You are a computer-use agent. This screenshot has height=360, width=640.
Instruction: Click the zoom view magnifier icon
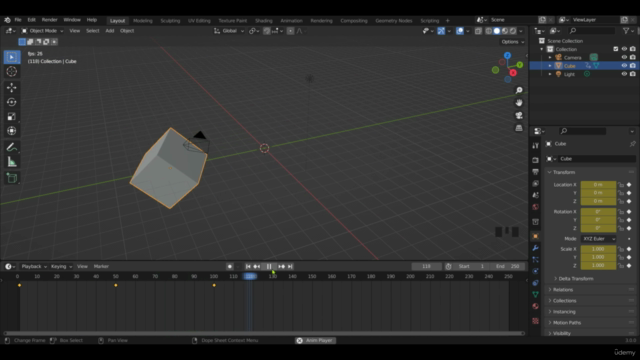pyautogui.click(x=519, y=90)
